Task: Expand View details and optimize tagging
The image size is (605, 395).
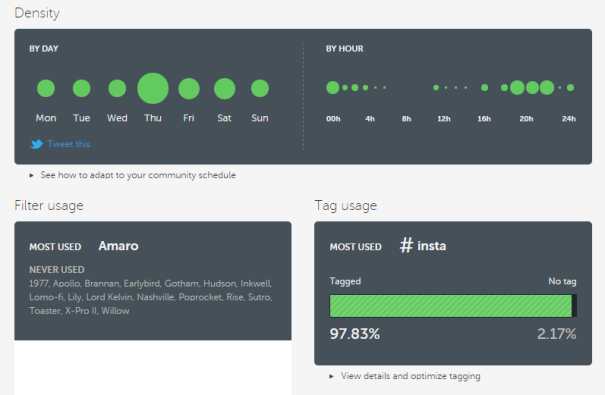Action: [411, 376]
